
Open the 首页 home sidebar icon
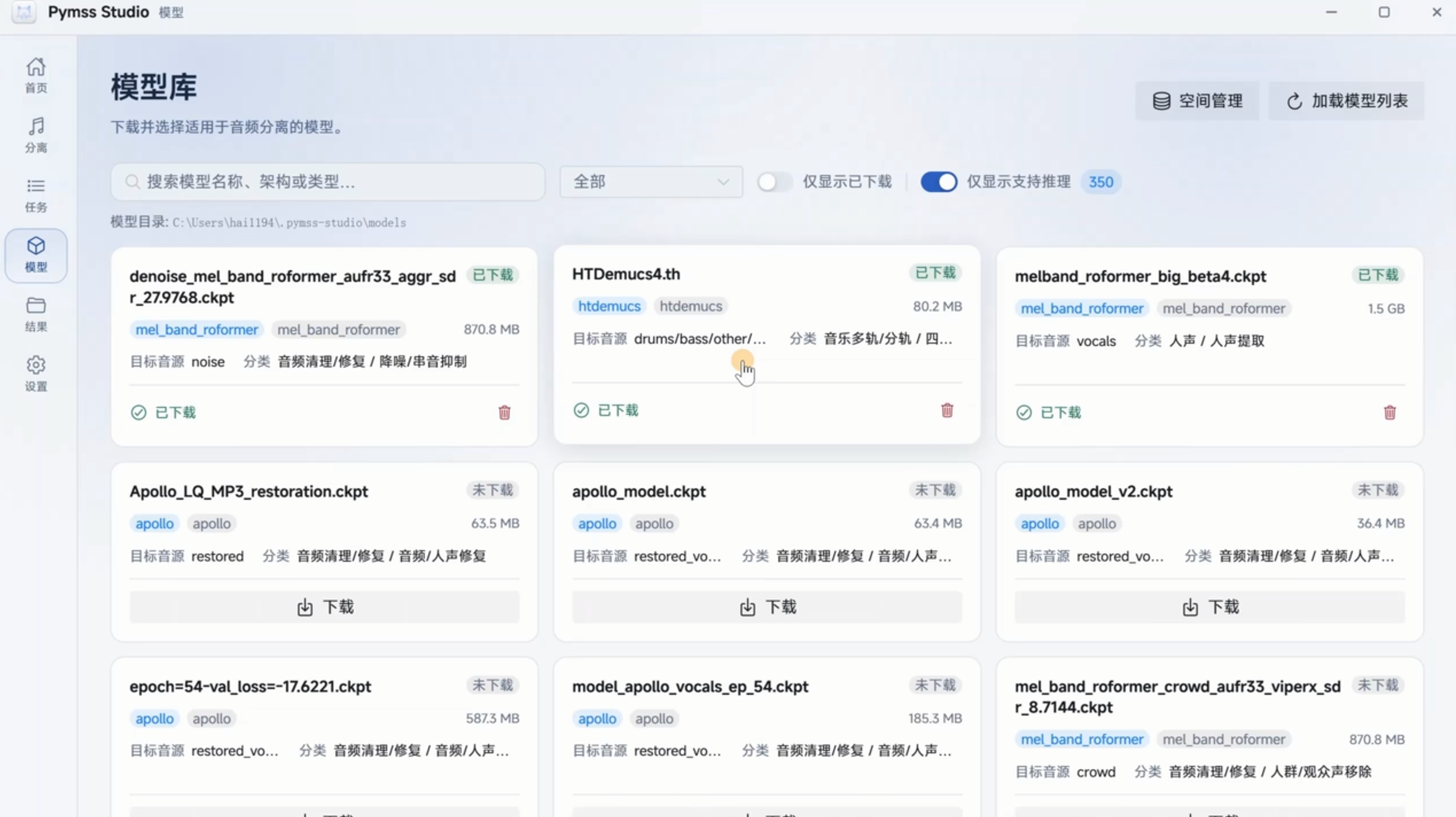point(36,75)
